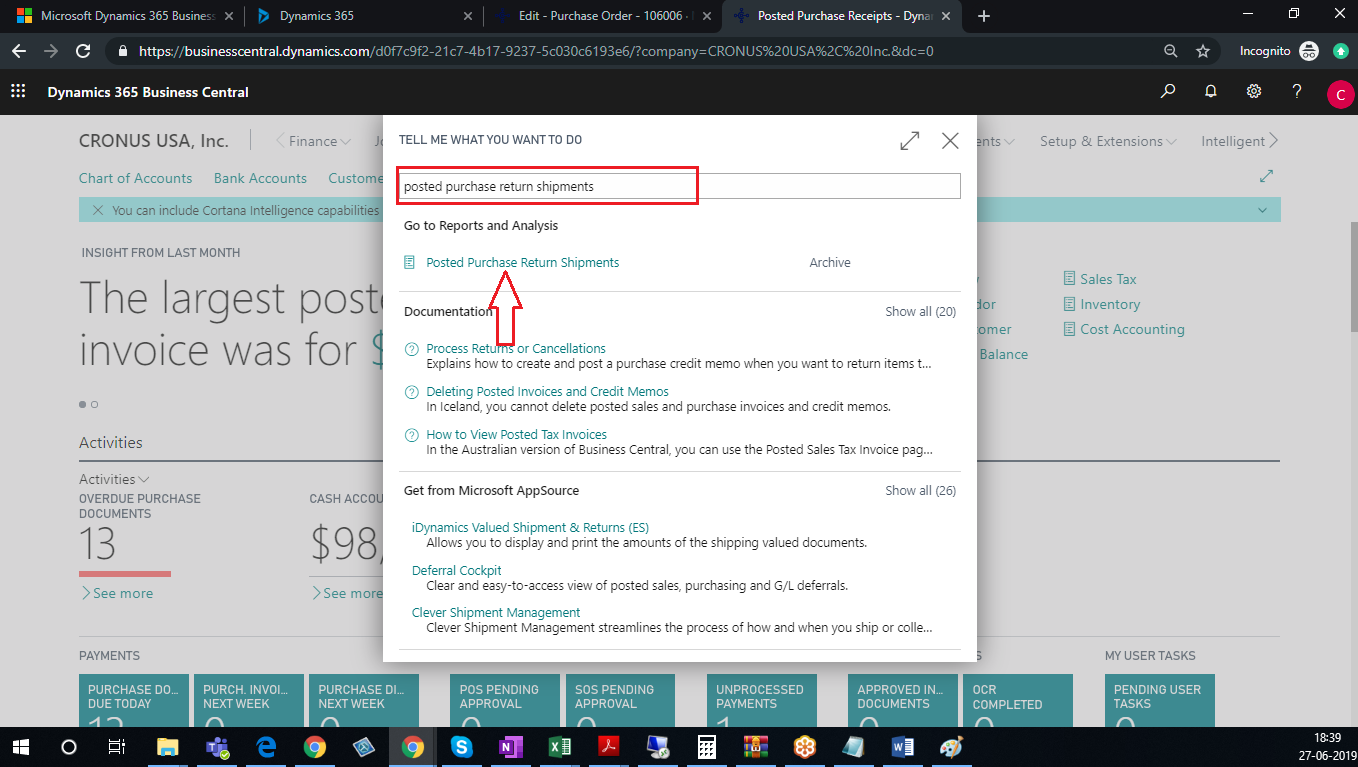This screenshot has width=1358, height=767.
Task: Open iDynamics Valued Shipment & Returns app
Action: pos(530,527)
